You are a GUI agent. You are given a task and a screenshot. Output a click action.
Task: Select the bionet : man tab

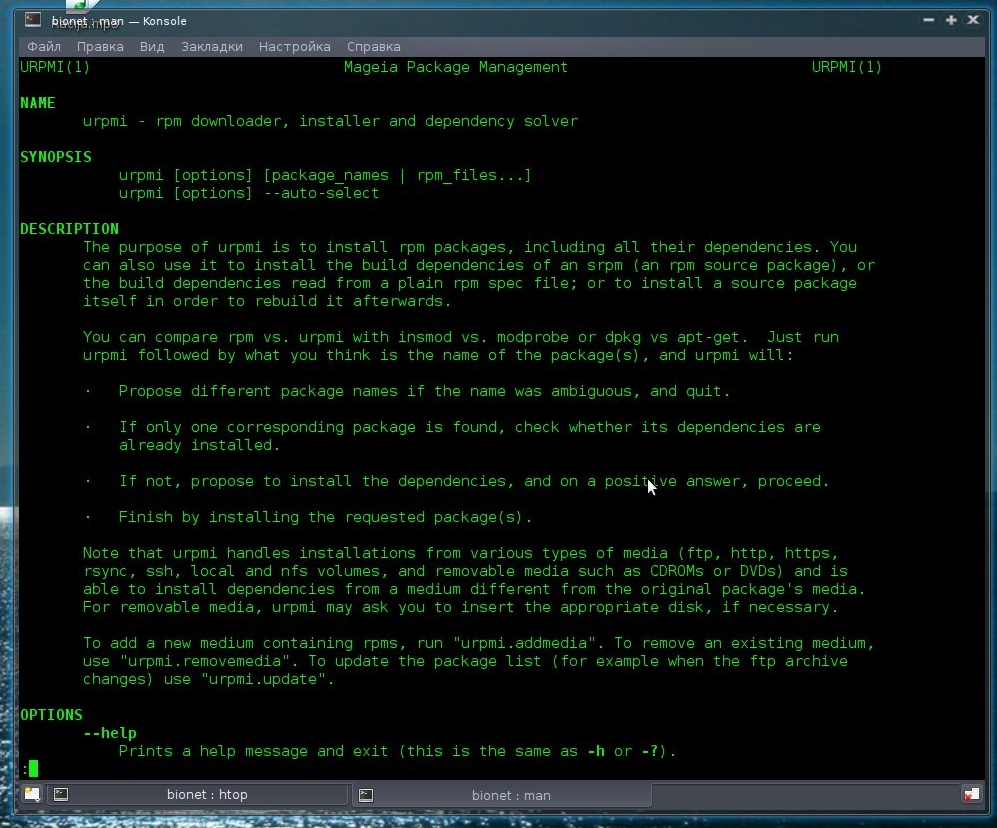[511, 795]
